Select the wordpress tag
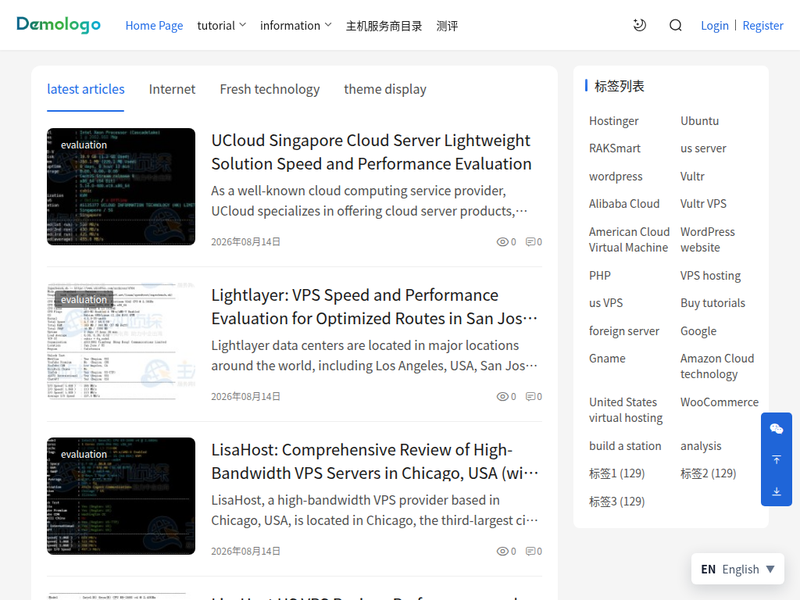 [615, 177]
